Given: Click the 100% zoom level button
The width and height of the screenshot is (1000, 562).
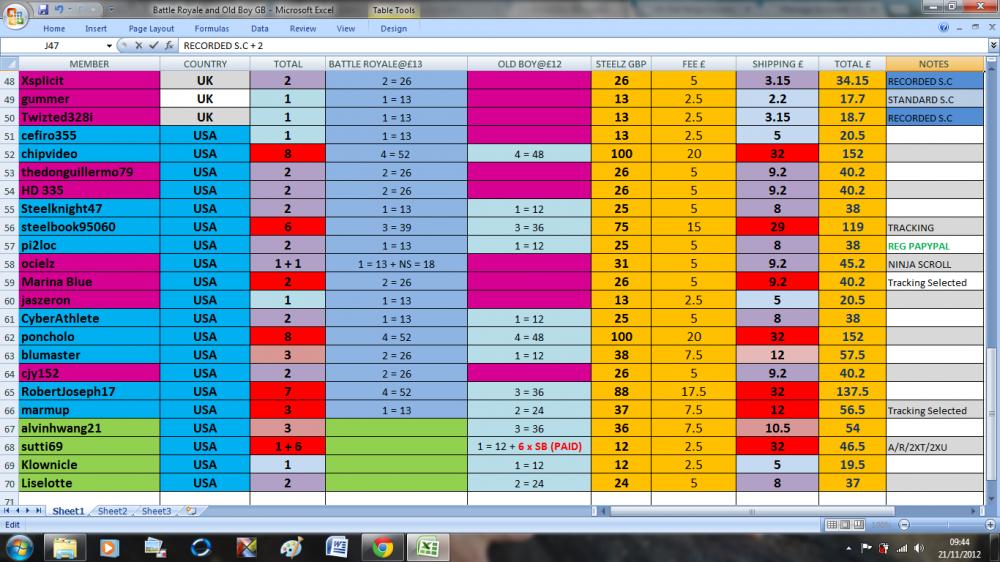Looking at the screenshot, I should [881, 524].
